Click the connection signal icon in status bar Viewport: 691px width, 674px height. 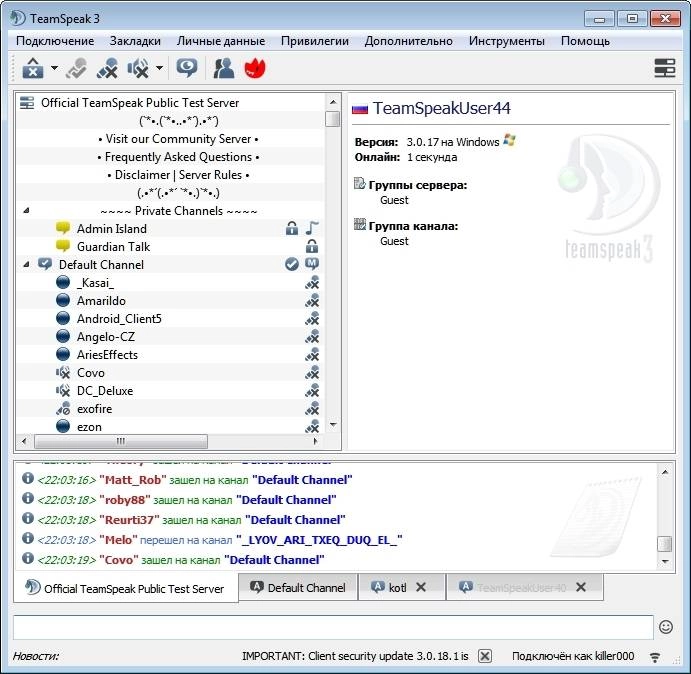[x=655, y=657]
